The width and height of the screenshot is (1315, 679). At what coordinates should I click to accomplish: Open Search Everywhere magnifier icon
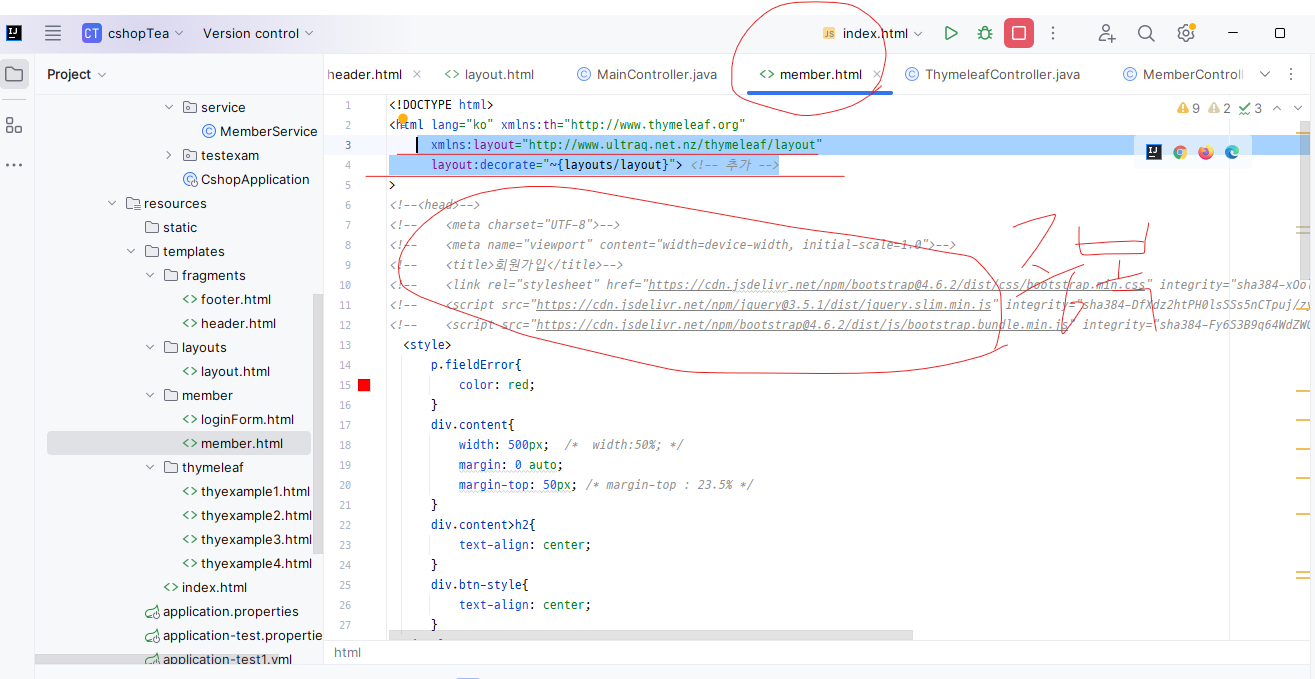click(1146, 33)
